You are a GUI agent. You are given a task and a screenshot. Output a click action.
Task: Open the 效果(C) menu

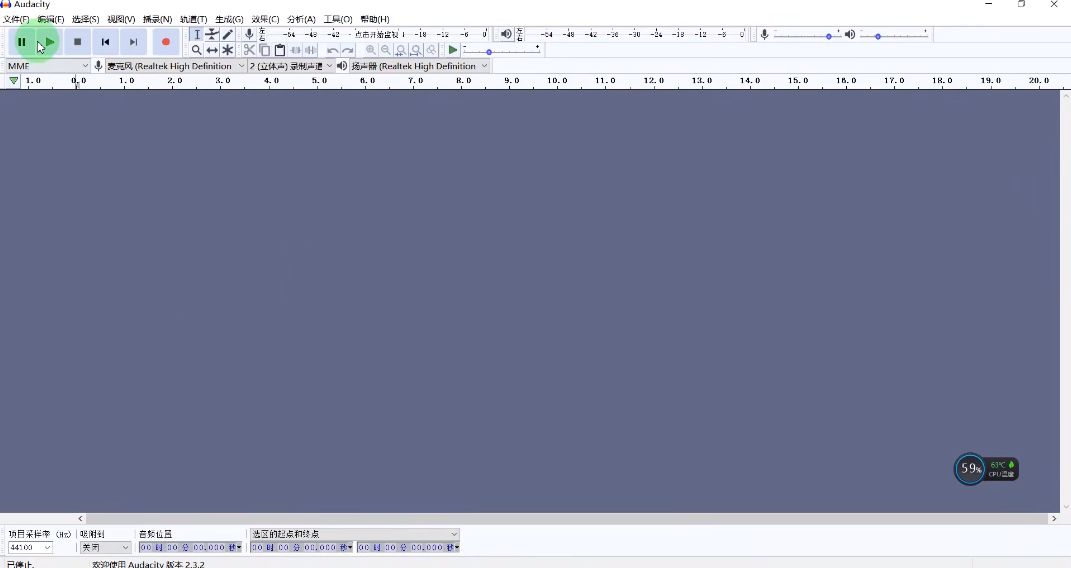(x=265, y=19)
